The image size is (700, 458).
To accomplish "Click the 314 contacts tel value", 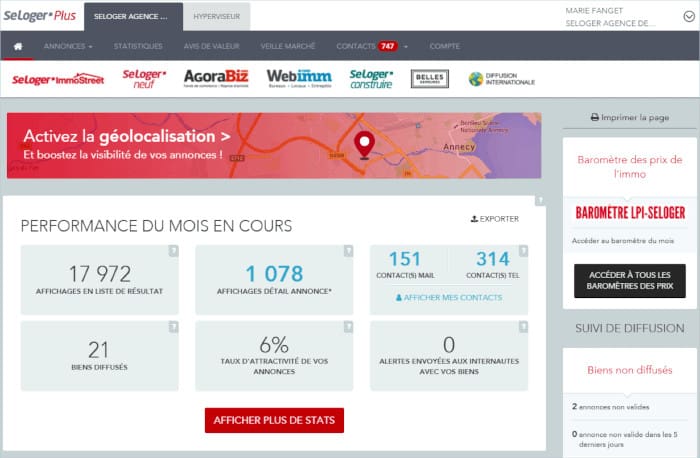I will [492, 259].
